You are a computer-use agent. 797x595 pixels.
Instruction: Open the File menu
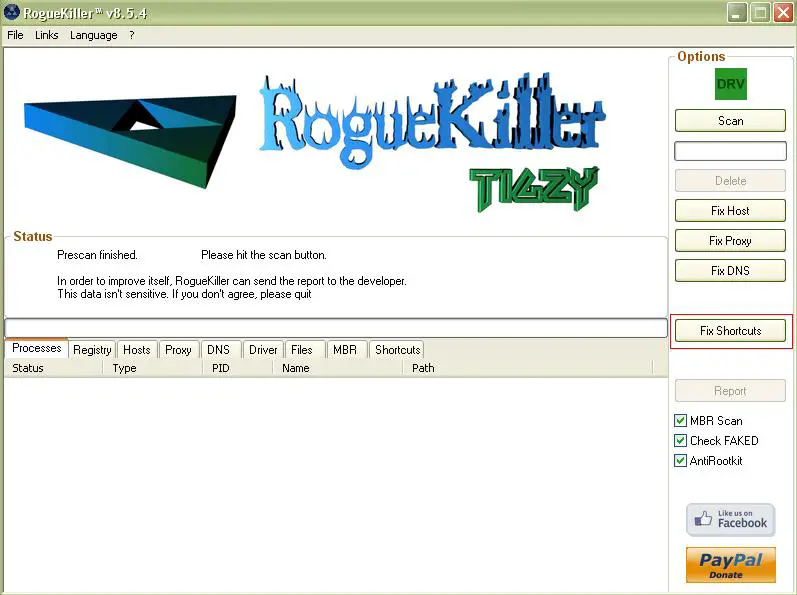15,35
